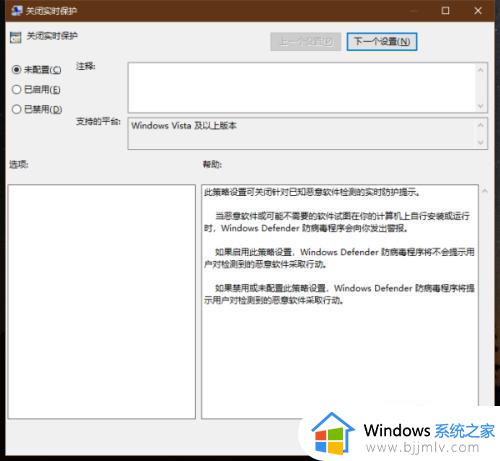This screenshot has height=461, width=500.
Task: Click the comment box scroll up arrow
Action: tap(481, 70)
